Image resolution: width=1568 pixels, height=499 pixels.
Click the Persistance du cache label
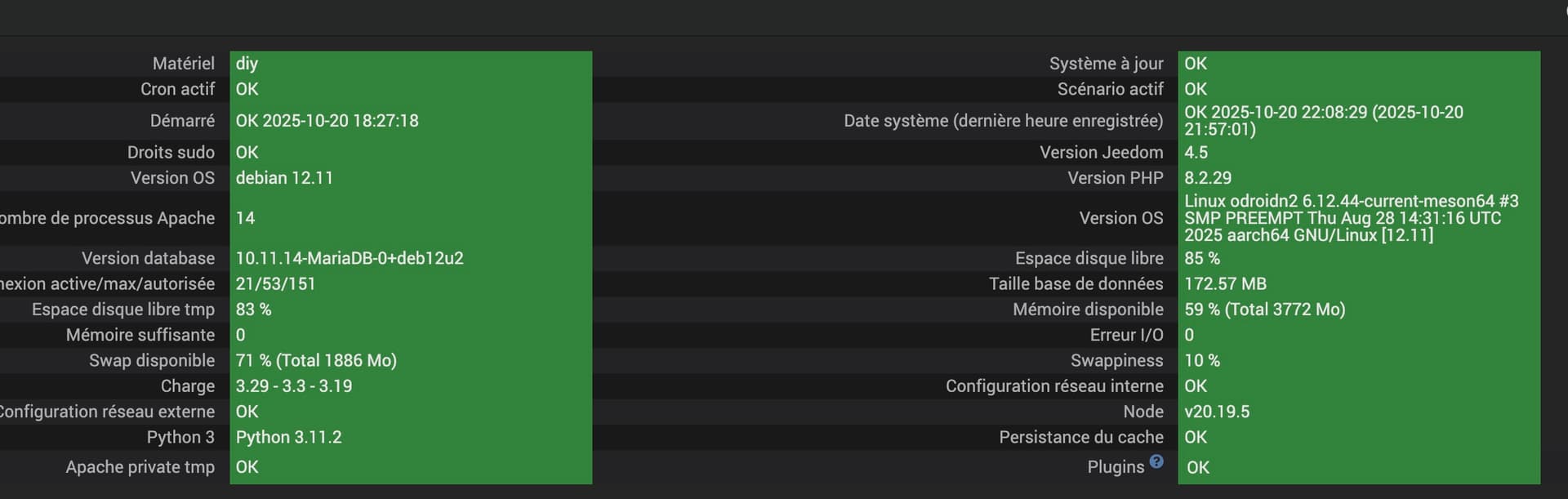click(1080, 437)
